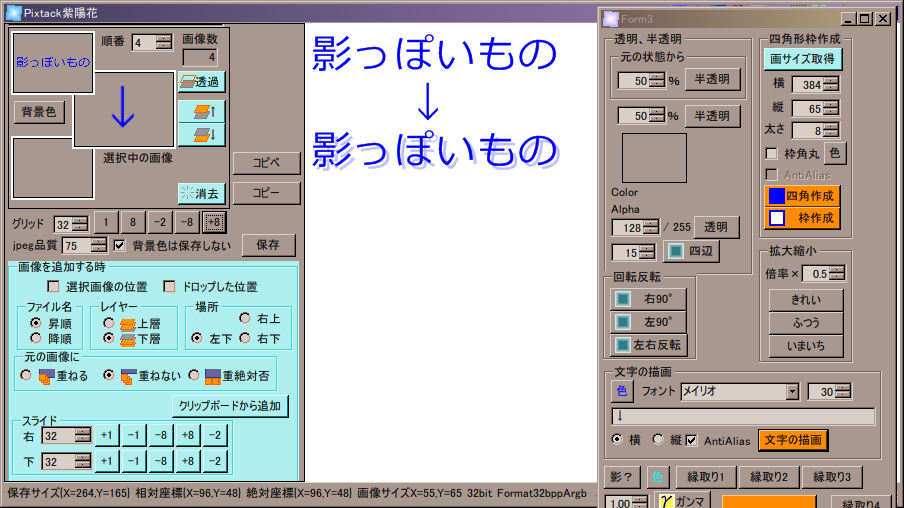Rotate image with 左90° button
Screen dimensions: 904x508
pos(649,322)
